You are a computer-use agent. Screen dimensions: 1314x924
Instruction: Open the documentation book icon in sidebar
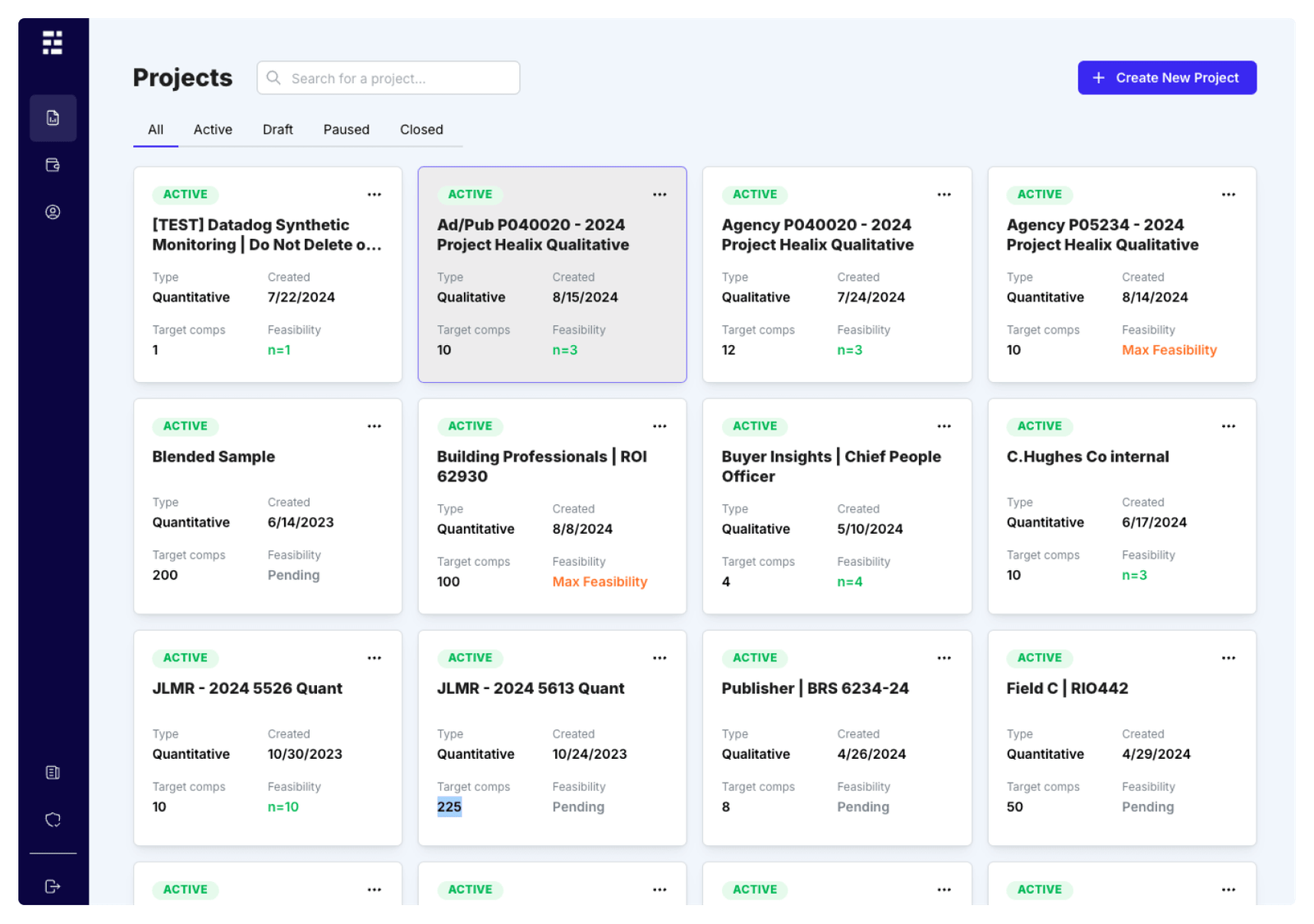(x=53, y=772)
